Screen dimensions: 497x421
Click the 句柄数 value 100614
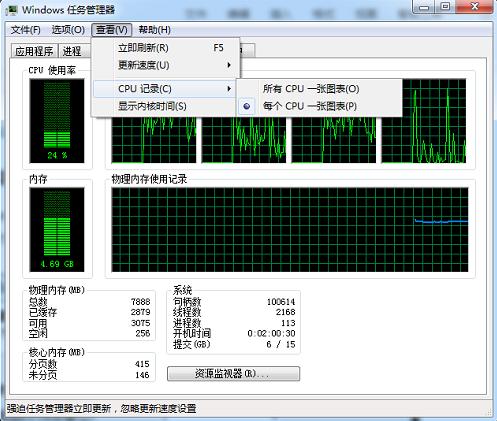click(281, 302)
